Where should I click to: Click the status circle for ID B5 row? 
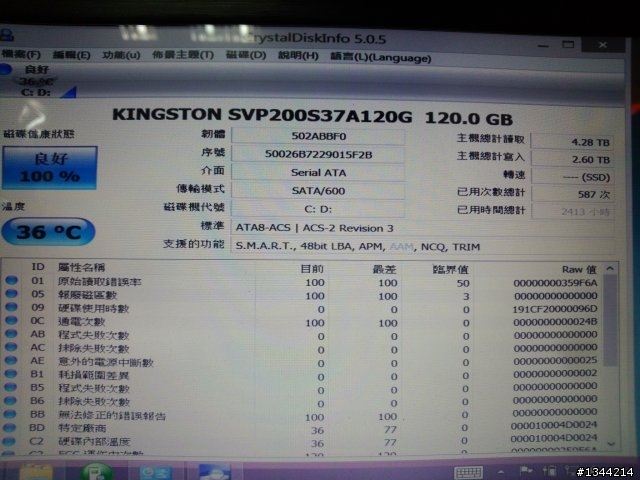coord(11,387)
